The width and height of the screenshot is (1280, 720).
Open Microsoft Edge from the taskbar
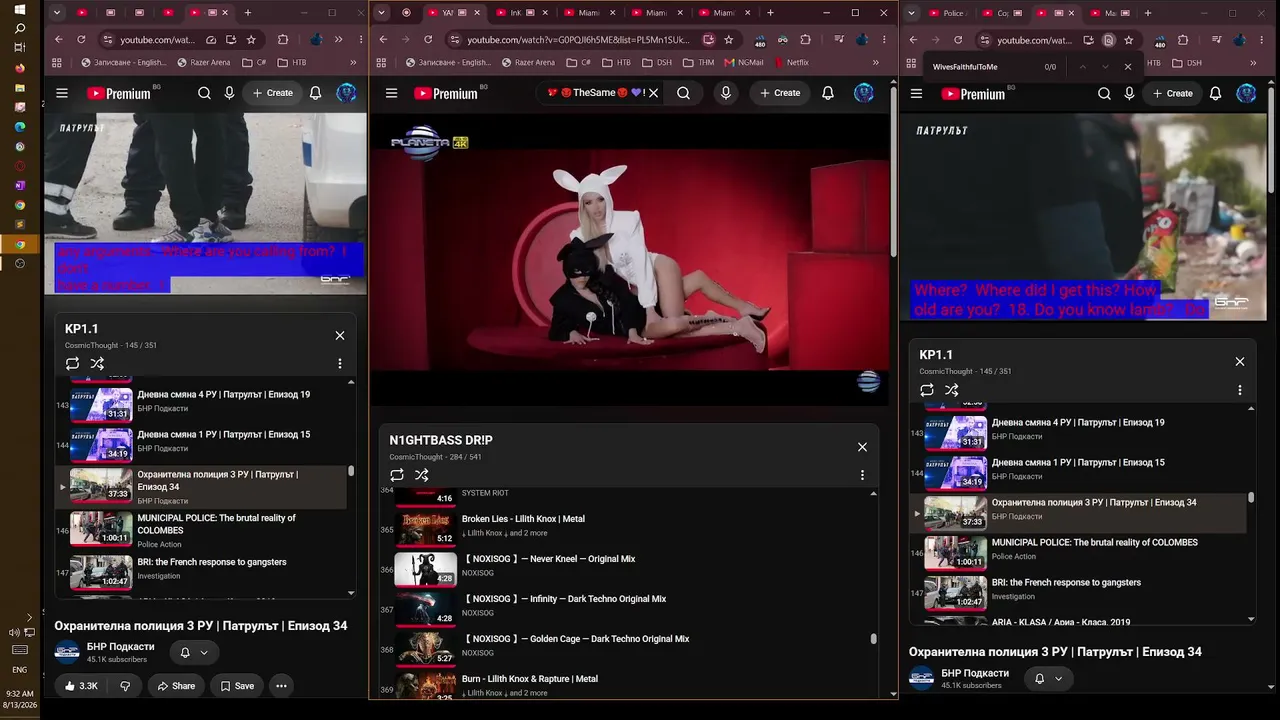[x=20, y=127]
